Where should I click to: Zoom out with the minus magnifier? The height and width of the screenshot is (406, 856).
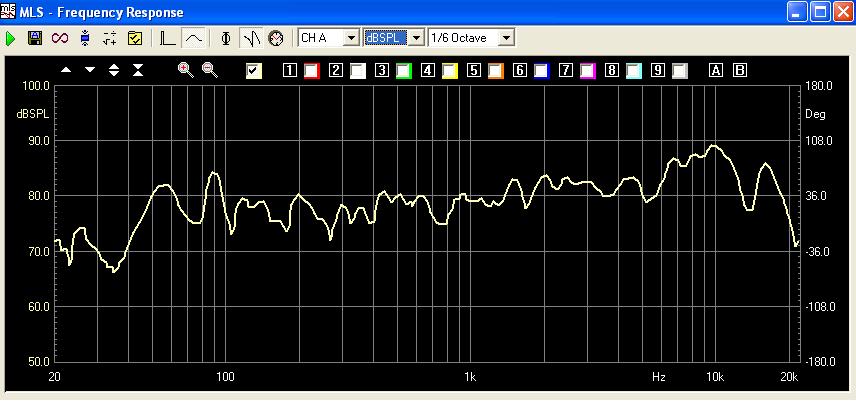pyautogui.click(x=209, y=69)
